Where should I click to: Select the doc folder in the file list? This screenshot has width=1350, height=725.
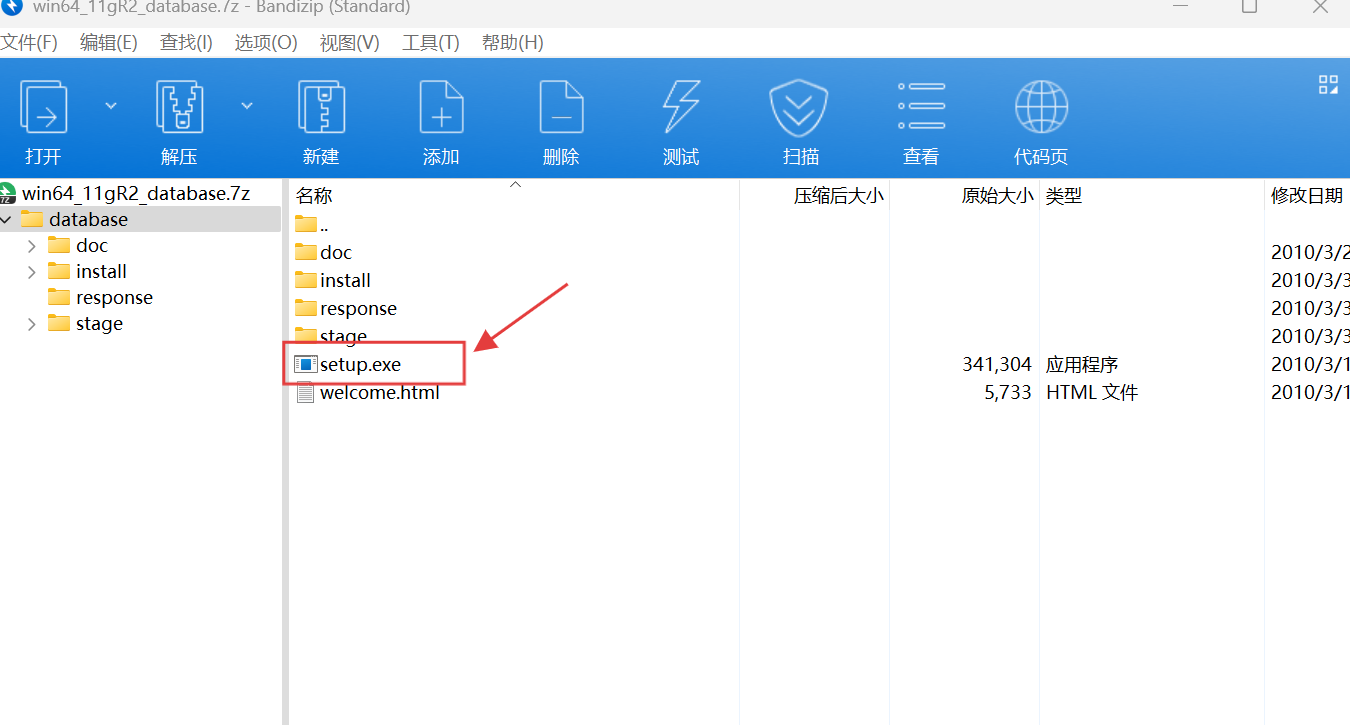pos(336,252)
